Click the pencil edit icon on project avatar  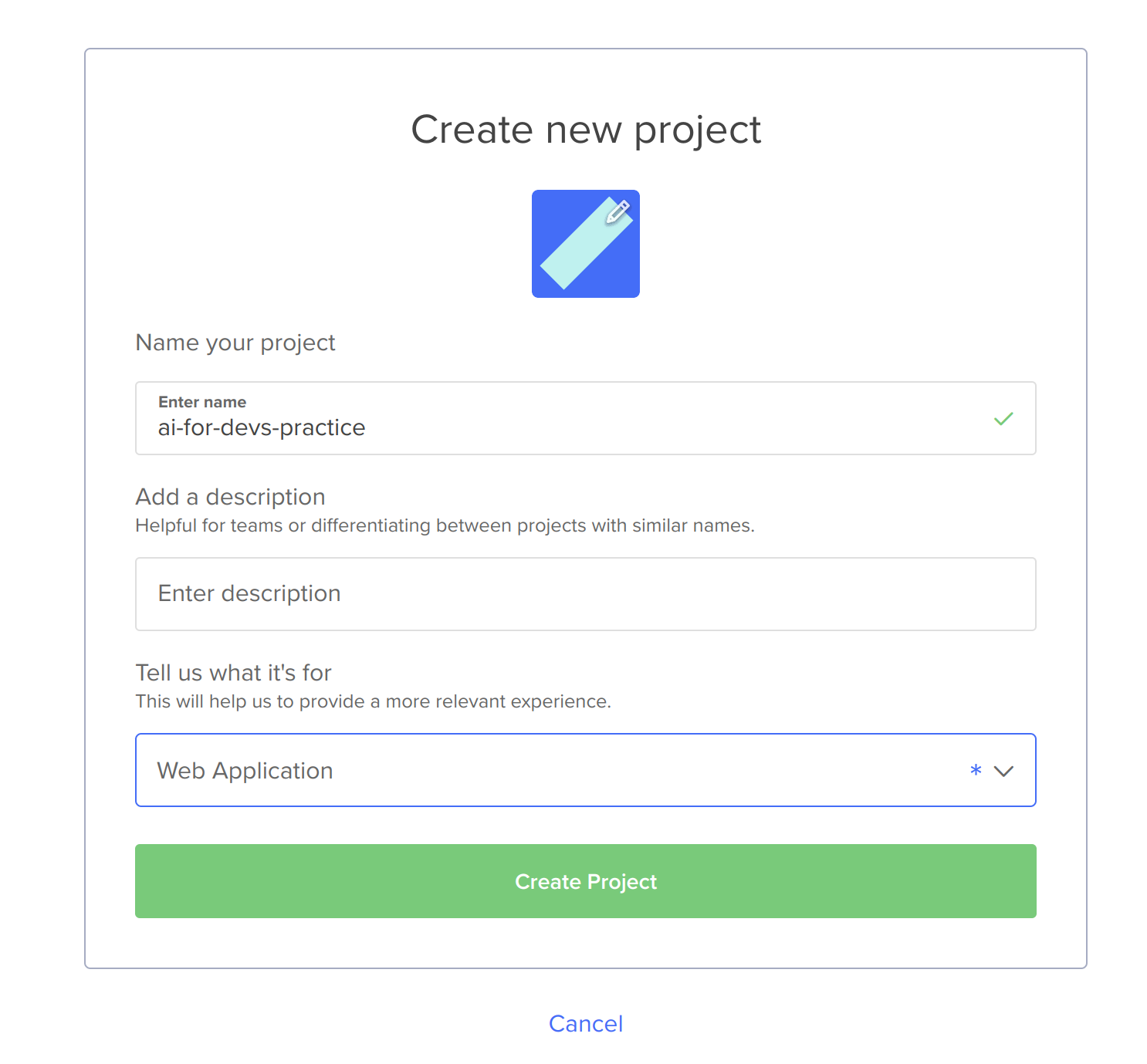[x=617, y=211]
